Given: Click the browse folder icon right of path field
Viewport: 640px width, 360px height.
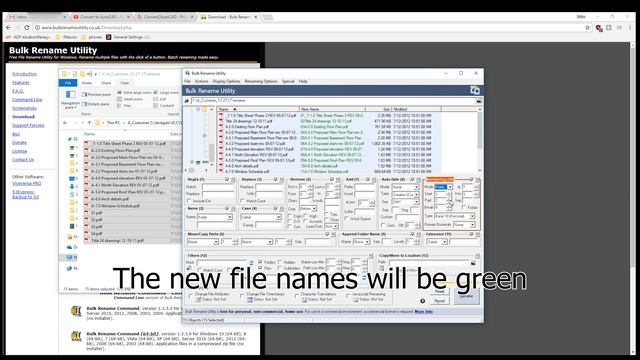Looking at the screenshot, I should 479,100.
